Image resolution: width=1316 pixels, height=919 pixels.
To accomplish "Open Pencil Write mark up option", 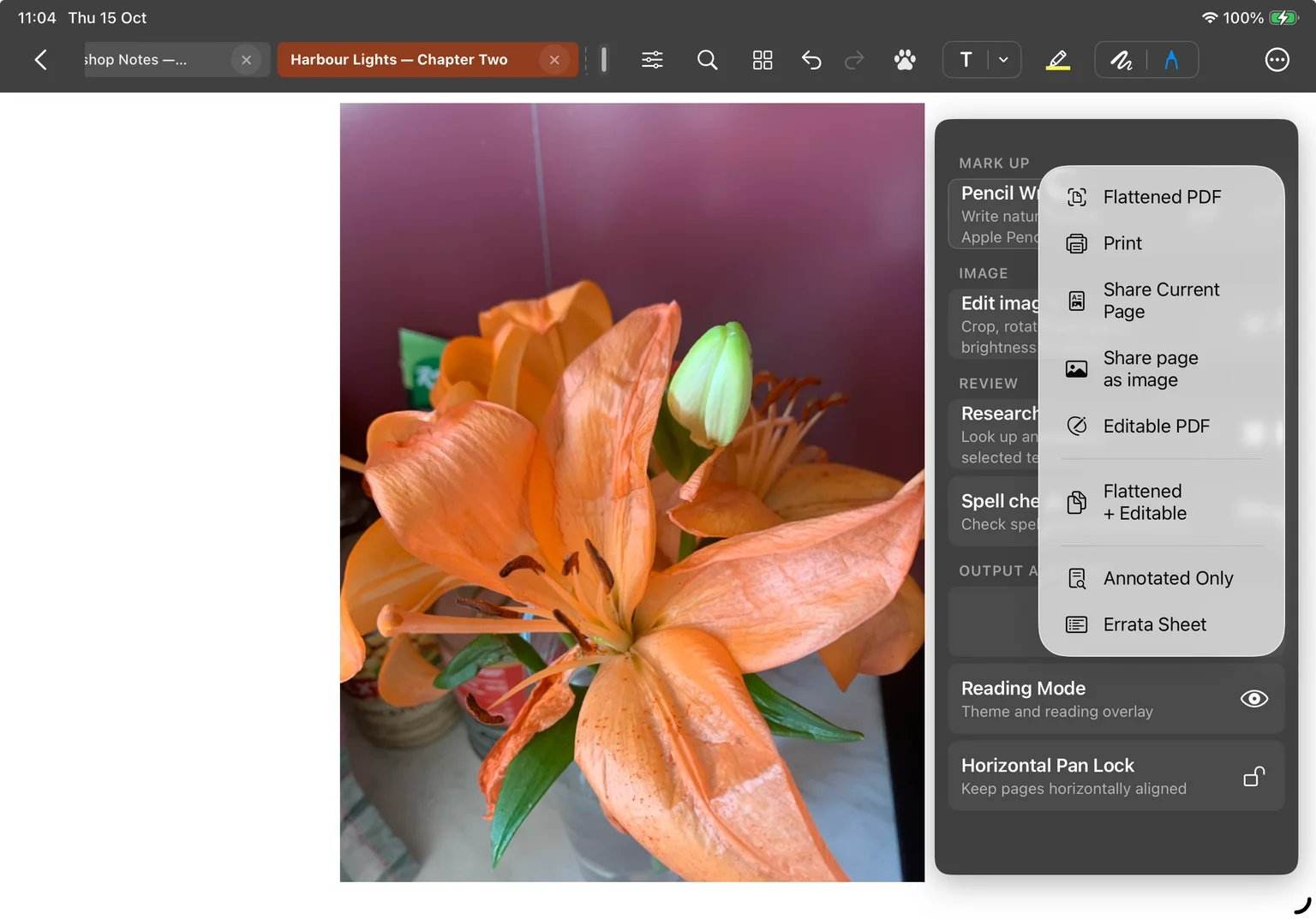I will click(994, 214).
